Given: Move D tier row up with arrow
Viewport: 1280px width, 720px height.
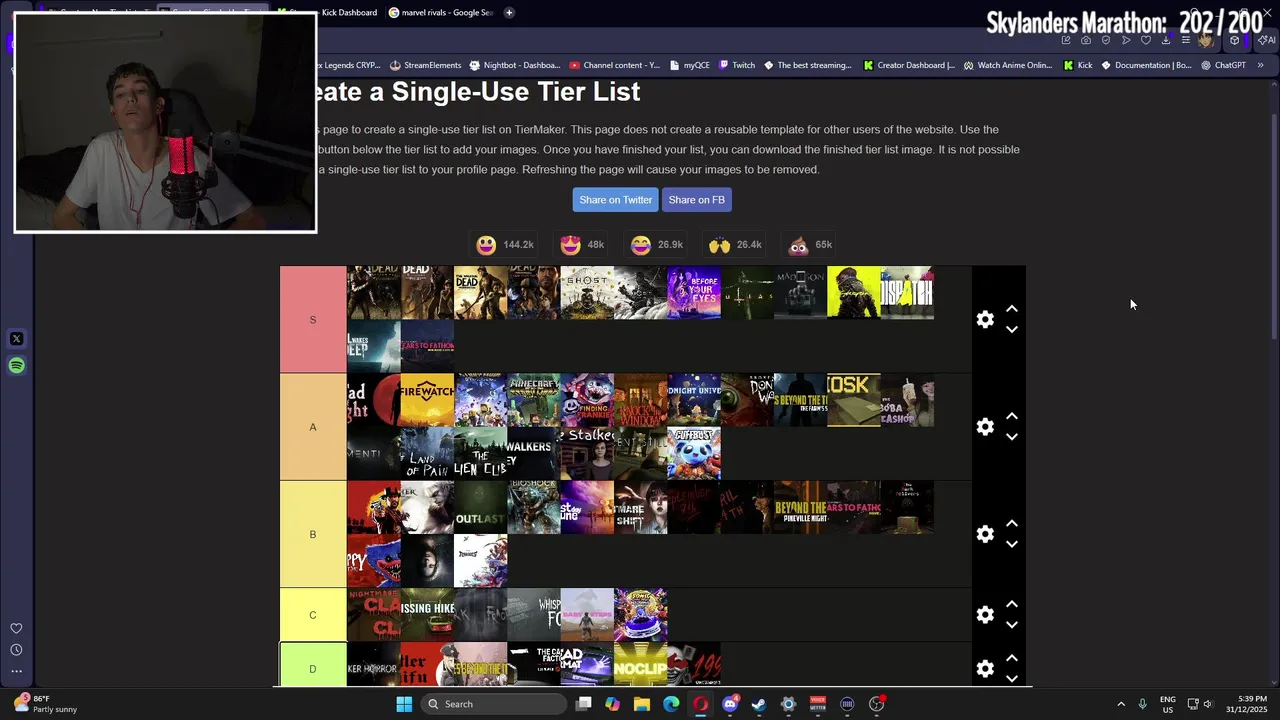Looking at the screenshot, I should pos(1012,658).
